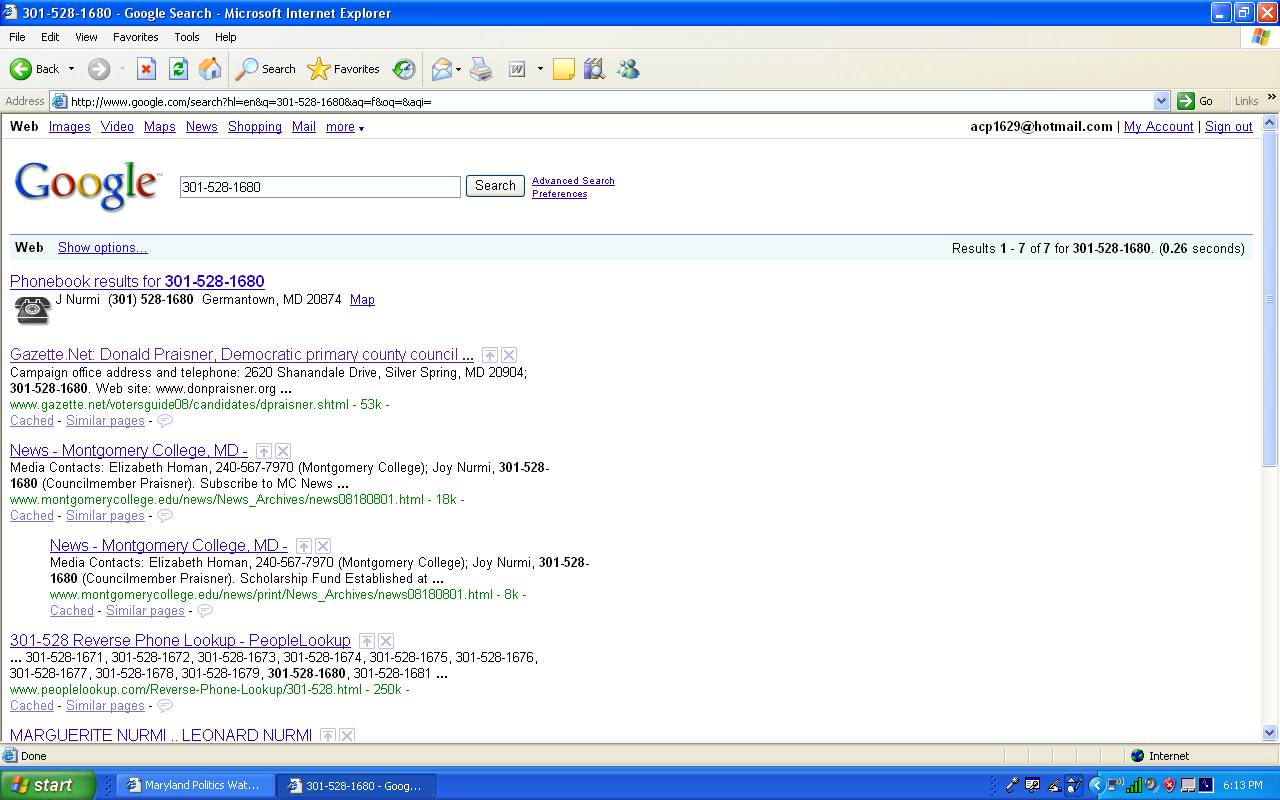Open Phonebook results for 301-528-1680

click(137, 282)
